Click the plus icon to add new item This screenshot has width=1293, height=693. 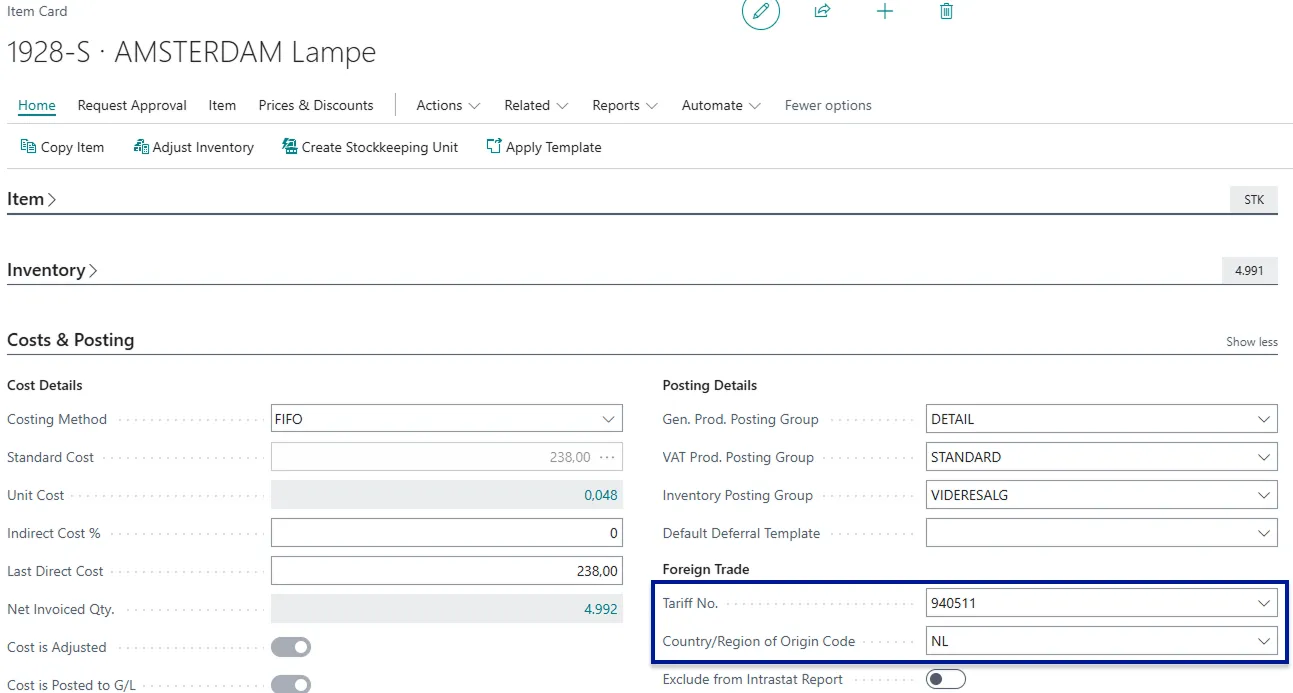pos(884,12)
